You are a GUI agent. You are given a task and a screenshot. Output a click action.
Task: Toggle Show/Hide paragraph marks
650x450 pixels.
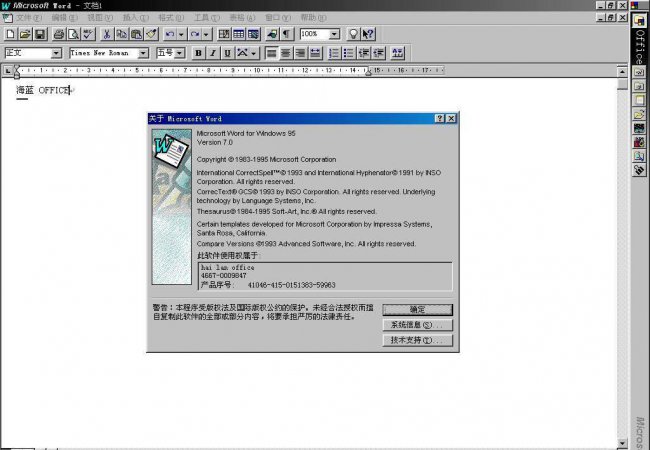click(287, 34)
